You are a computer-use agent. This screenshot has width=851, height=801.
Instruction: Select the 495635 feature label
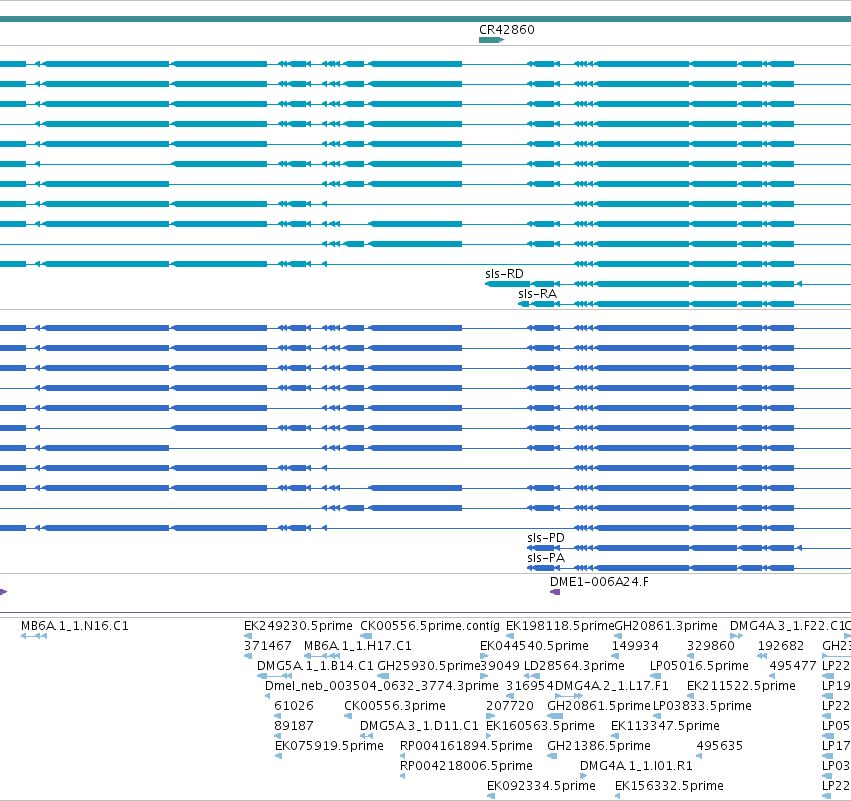click(720, 746)
